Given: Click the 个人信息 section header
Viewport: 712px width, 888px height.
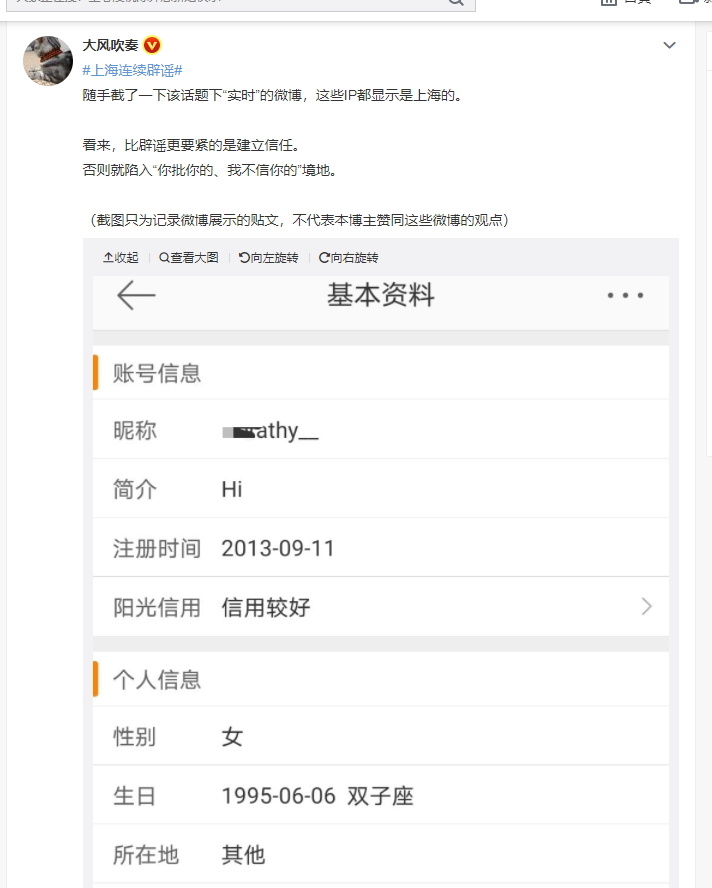Looking at the screenshot, I should coord(381,679).
